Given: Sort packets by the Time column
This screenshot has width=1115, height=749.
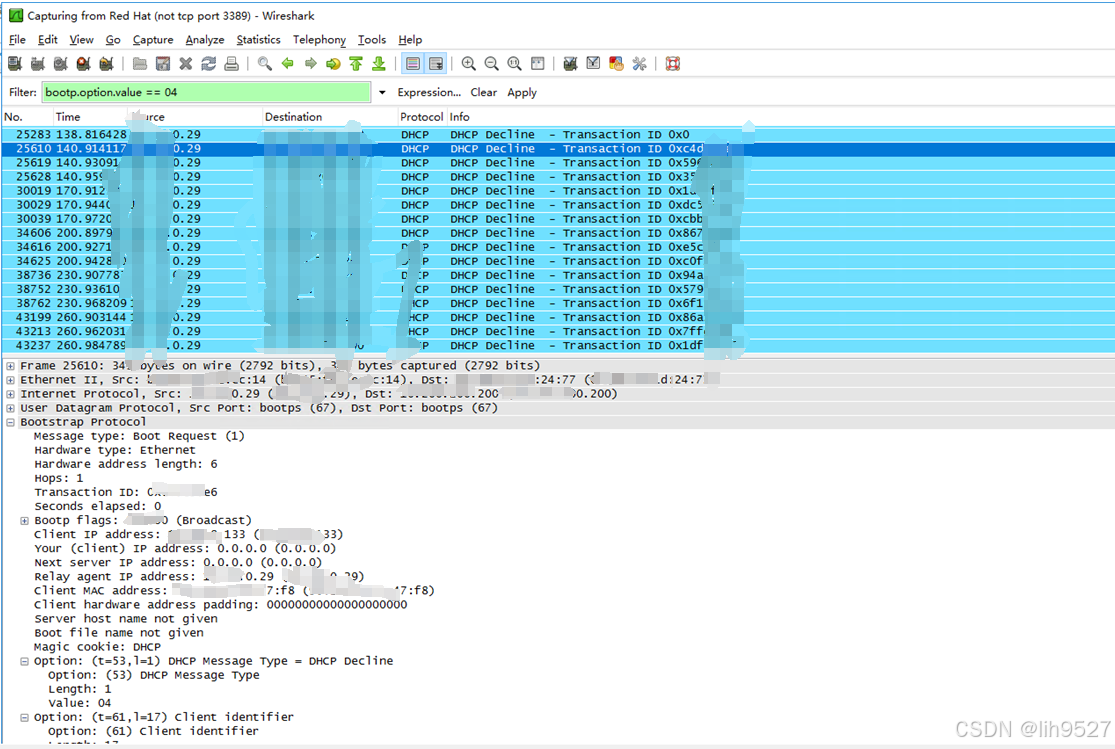Looking at the screenshot, I should point(89,117).
